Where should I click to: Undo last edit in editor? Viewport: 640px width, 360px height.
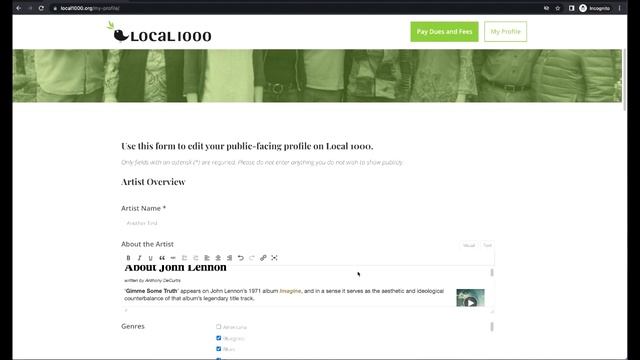(x=241, y=258)
